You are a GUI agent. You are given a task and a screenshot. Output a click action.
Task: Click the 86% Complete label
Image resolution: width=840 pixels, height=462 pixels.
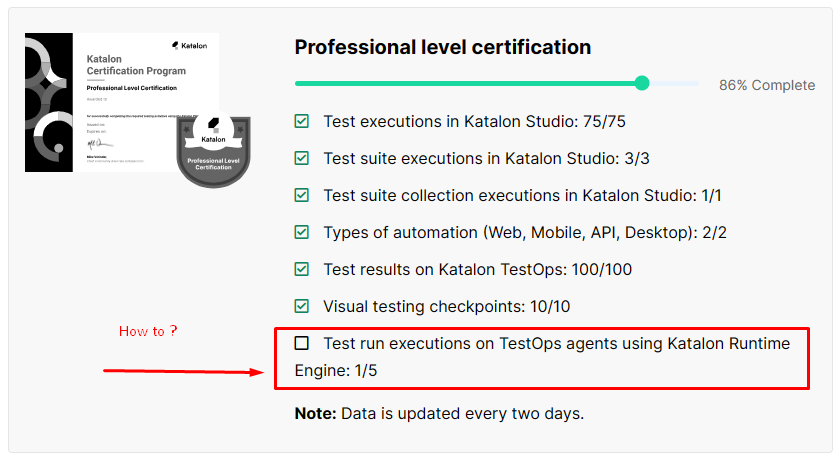point(766,85)
